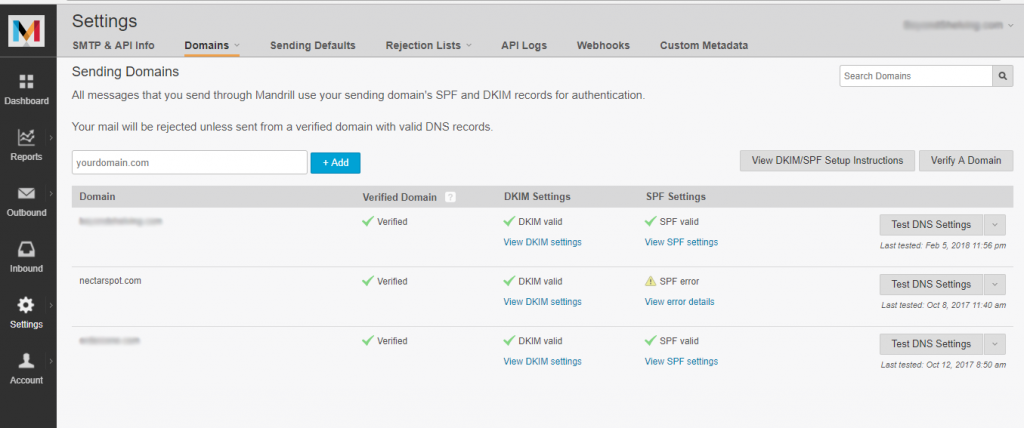Select the API Logs tab
The height and width of the screenshot is (428, 1024).
point(523,46)
